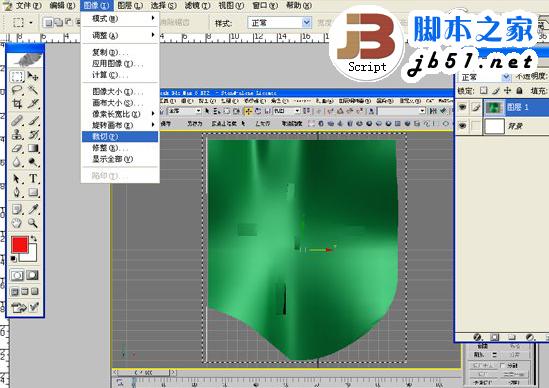Select the Brush tool
The image size is (549, 388).
tap(33, 121)
